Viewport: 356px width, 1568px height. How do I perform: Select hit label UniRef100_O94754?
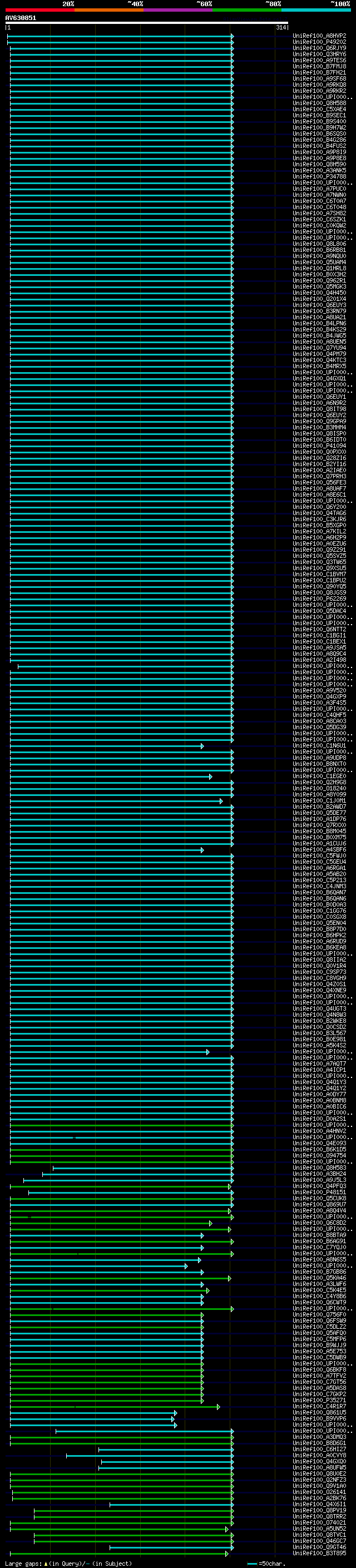[319, 1155]
